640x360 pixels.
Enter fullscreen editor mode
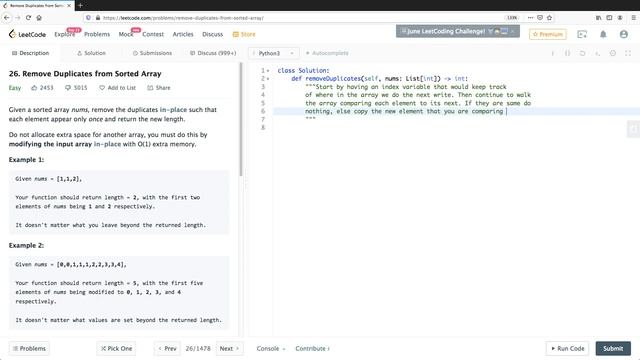pyautogui.click(x=628, y=53)
